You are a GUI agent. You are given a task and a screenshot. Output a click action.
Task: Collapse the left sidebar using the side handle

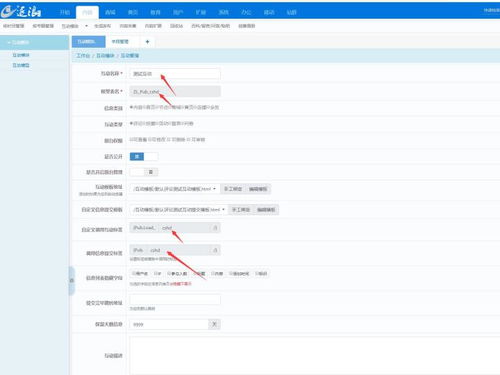pos(72,281)
